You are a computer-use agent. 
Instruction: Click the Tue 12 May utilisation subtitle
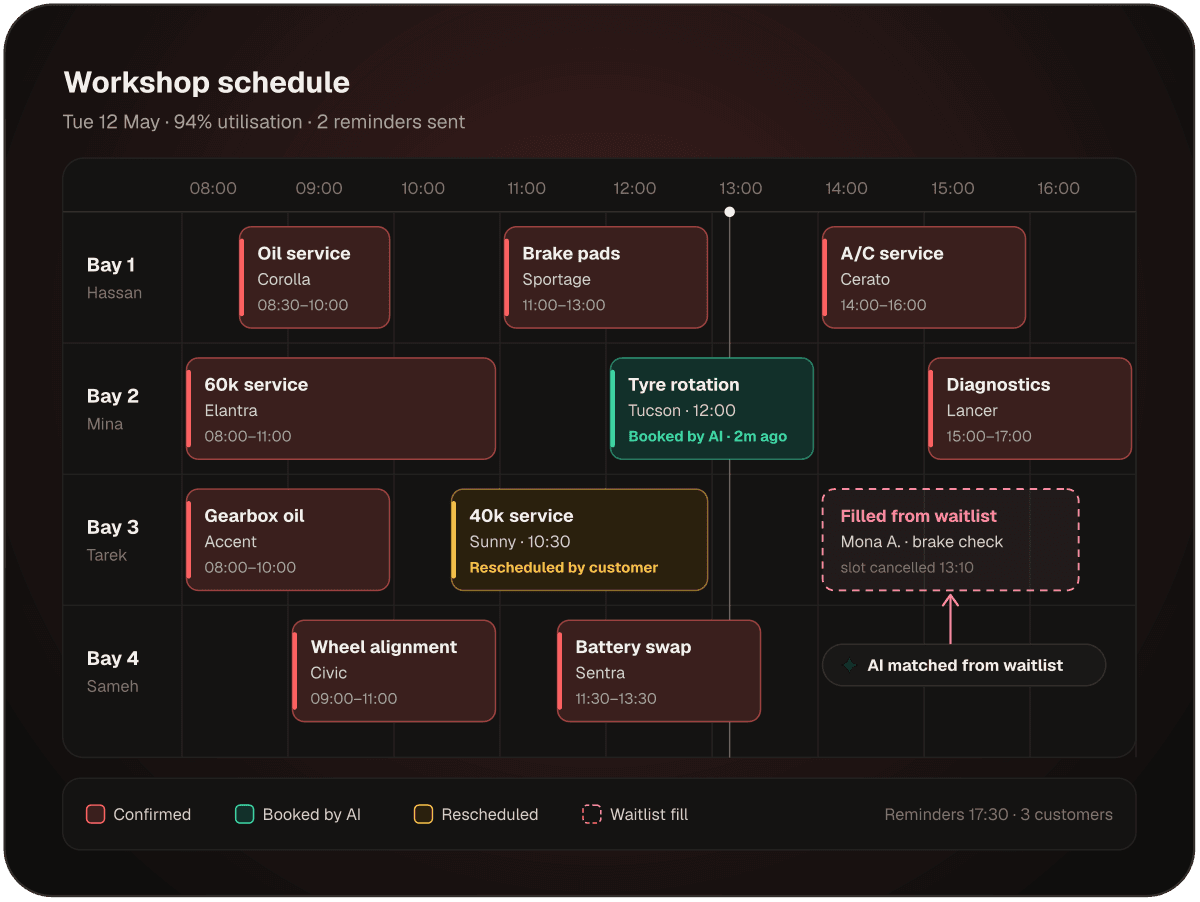click(x=264, y=122)
